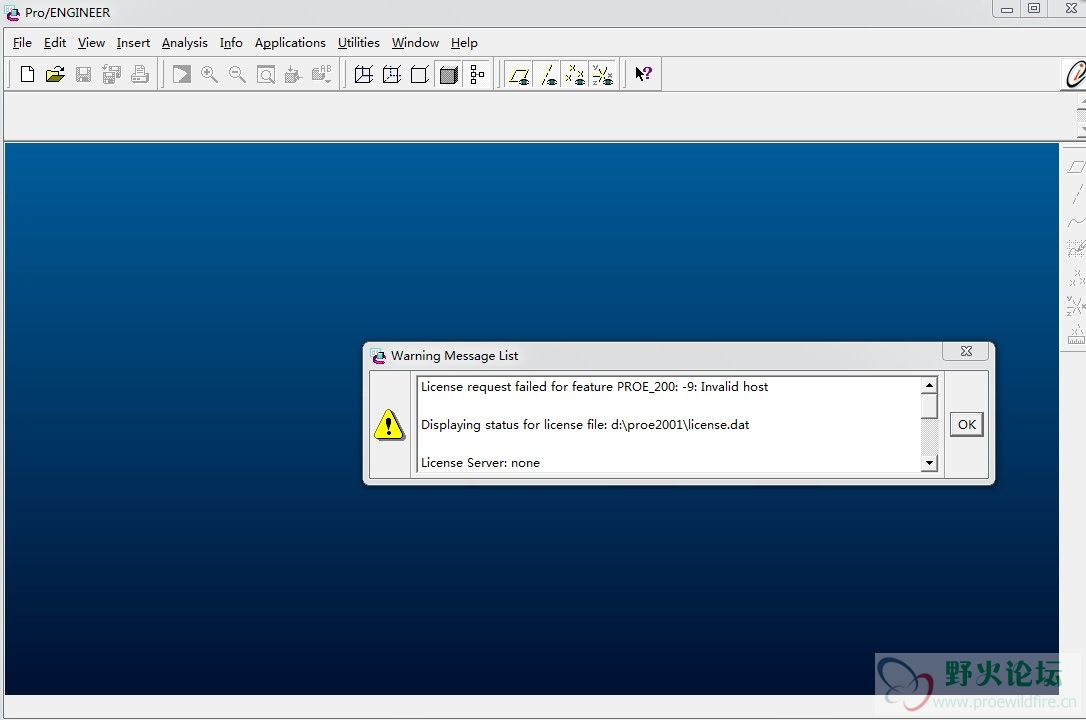Click the datum axis tool in right toolbar
The height and width of the screenshot is (720, 1086).
tap(1076, 195)
